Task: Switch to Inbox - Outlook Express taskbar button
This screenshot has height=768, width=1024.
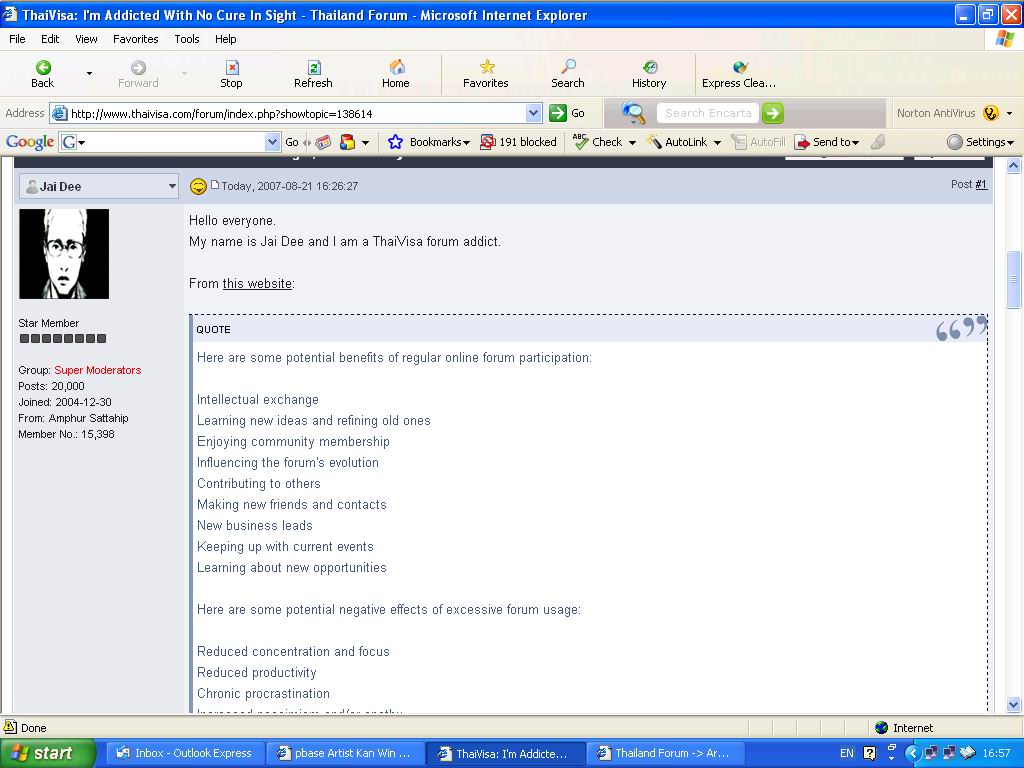Action: 184,753
